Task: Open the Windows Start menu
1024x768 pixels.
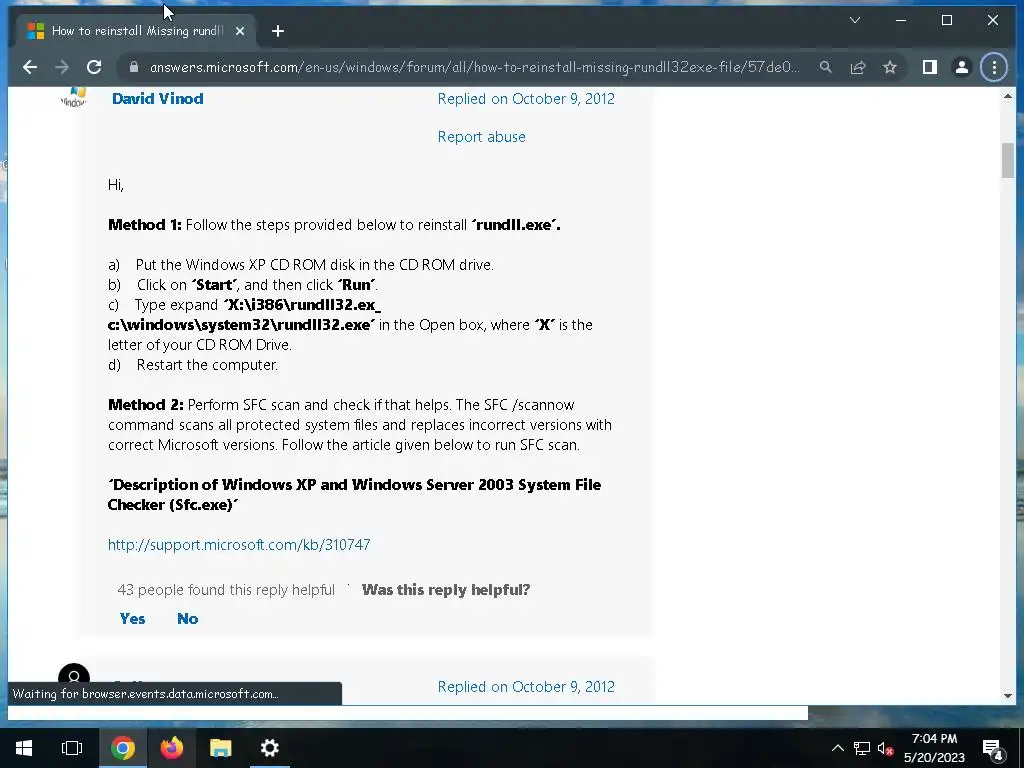Action: [x=24, y=748]
